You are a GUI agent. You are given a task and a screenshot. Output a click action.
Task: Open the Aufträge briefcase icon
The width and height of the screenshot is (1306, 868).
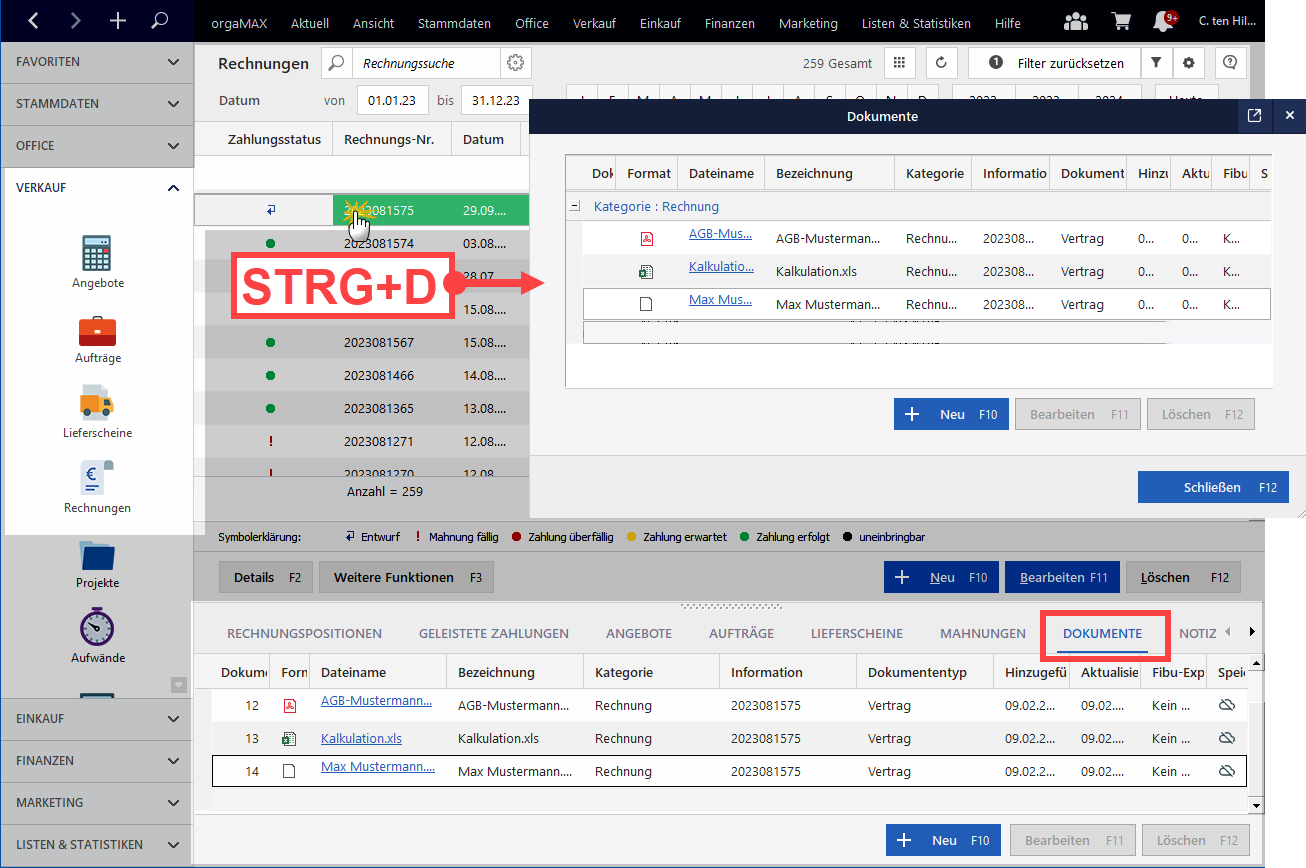pyautogui.click(x=97, y=331)
